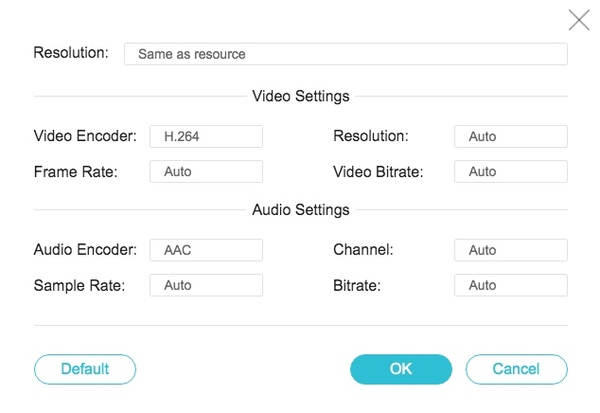Choose the Sample Rate Auto field
The image size is (600, 413).
pos(206,285)
